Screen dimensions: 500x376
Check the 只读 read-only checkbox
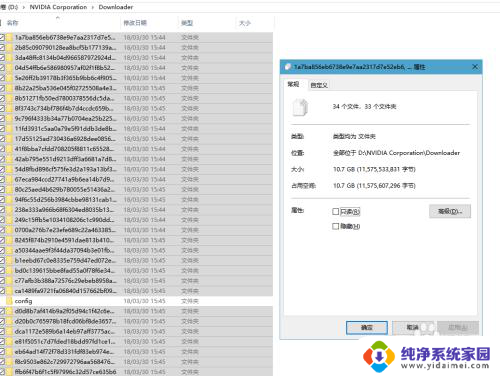pos(336,211)
